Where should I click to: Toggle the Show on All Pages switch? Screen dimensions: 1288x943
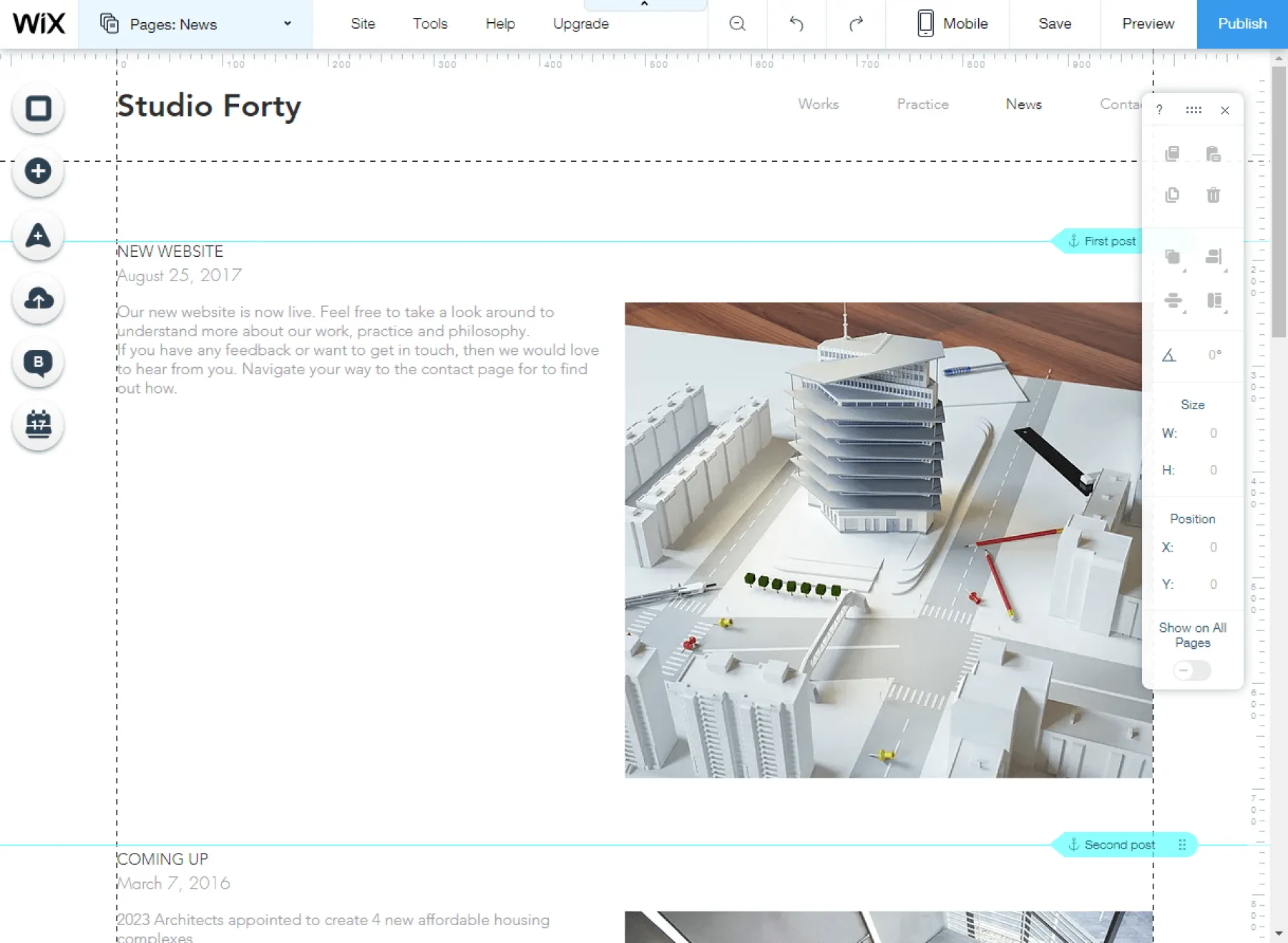(x=1192, y=670)
